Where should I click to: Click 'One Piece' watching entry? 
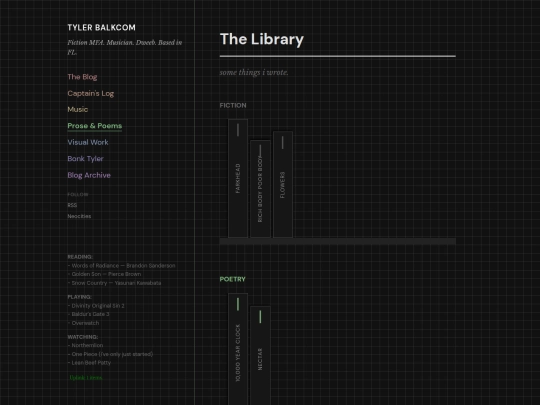110,354
